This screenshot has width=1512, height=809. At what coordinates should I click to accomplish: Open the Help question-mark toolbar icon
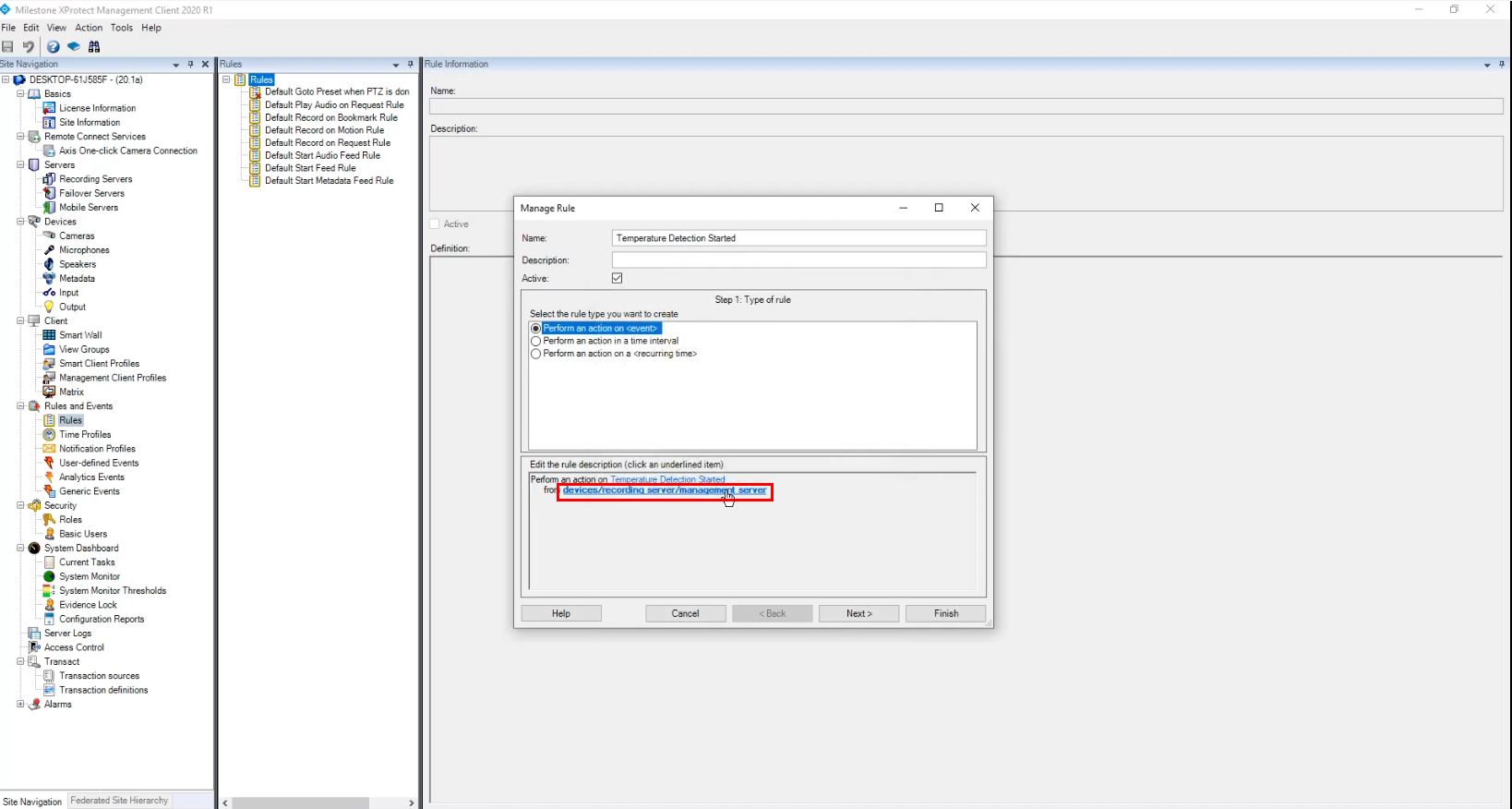tap(54, 47)
